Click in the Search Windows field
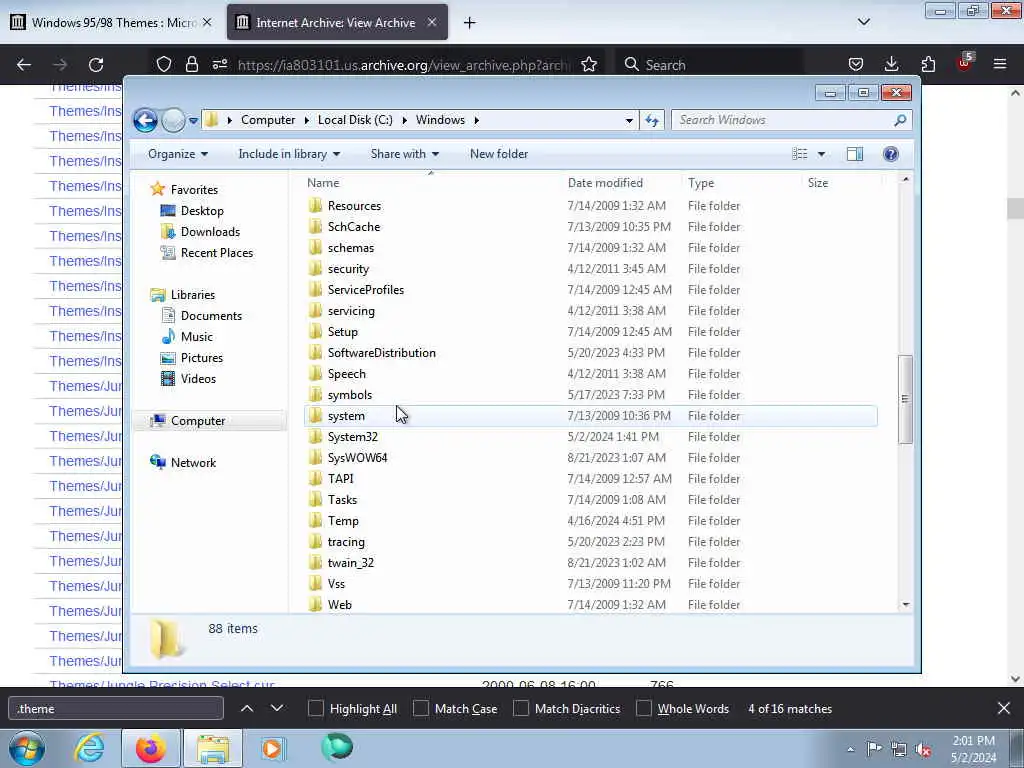1024x768 pixels. [x=782, y=120]
